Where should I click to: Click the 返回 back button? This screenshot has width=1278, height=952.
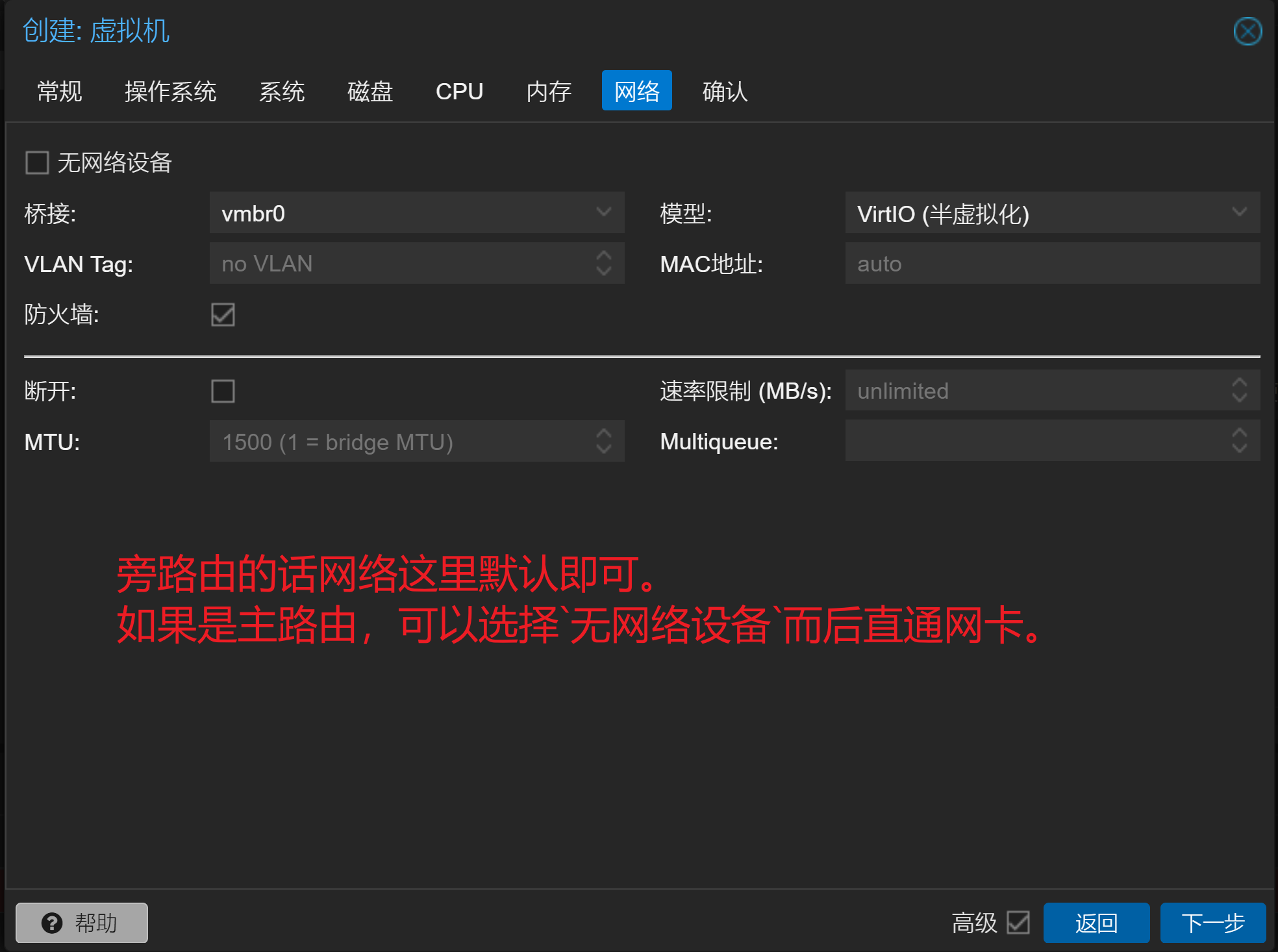click(x=1096, y=923)
